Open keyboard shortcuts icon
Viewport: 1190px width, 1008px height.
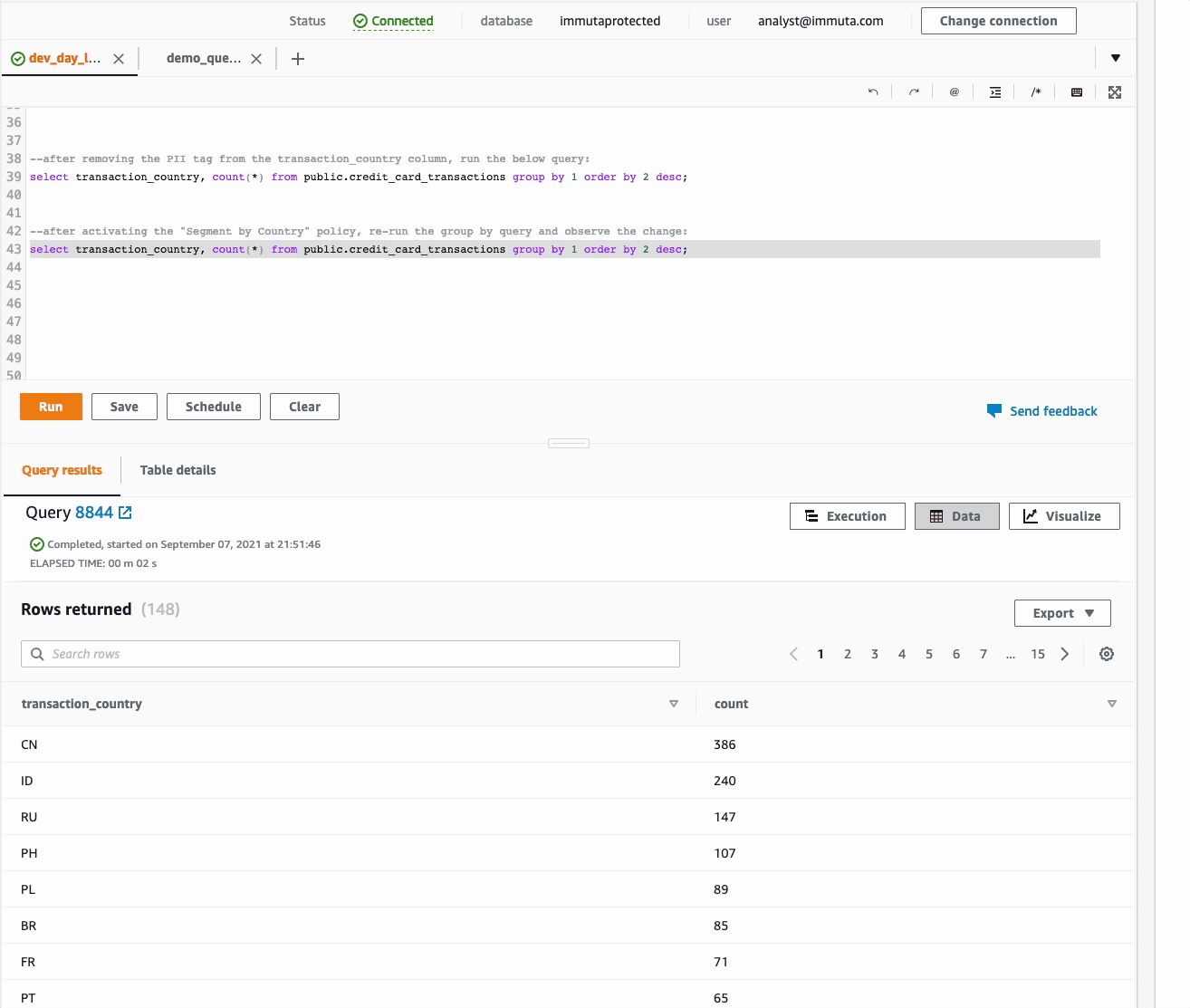1077,92
